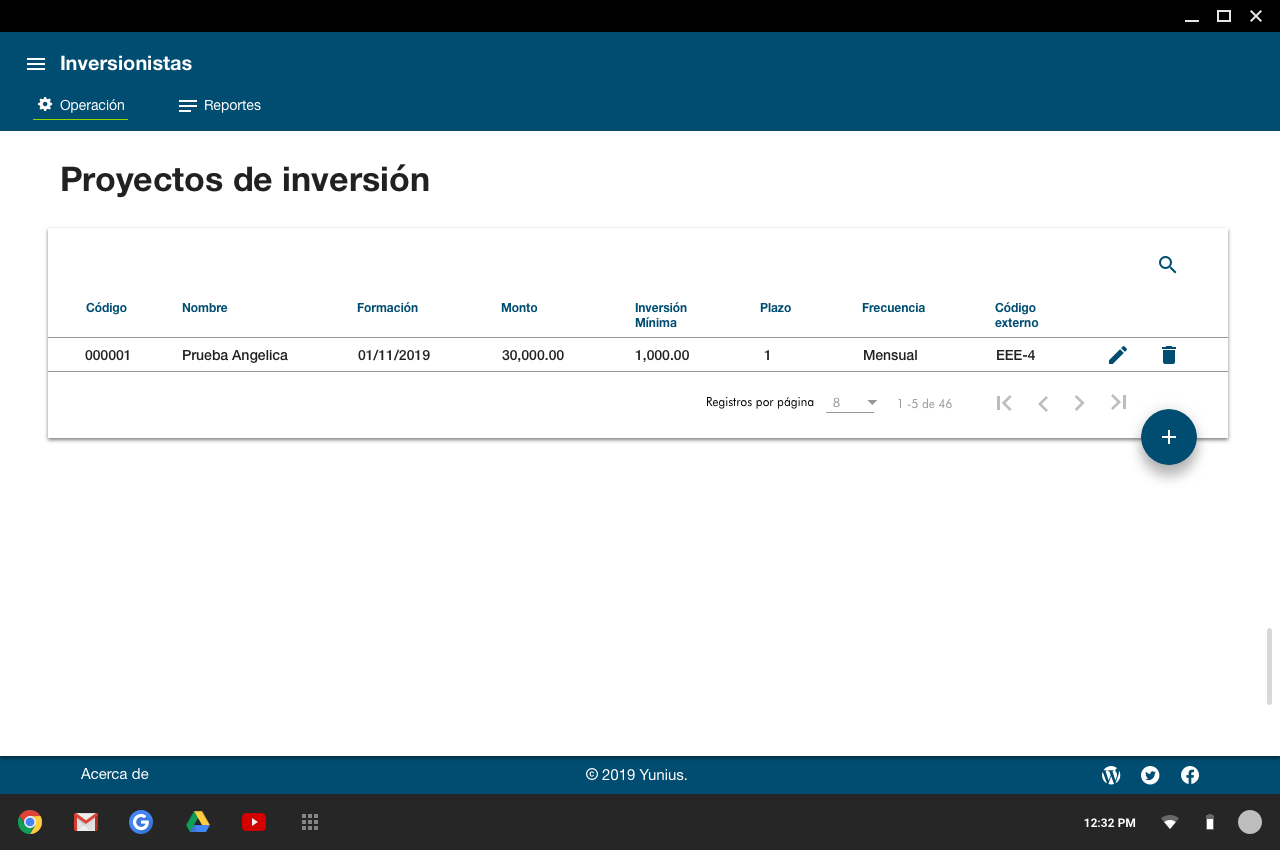This screenshot has height=850, width=1280.
Task: Click the page vertical scrollbar
Action: pyautogui.click(x=1270, y=666)
